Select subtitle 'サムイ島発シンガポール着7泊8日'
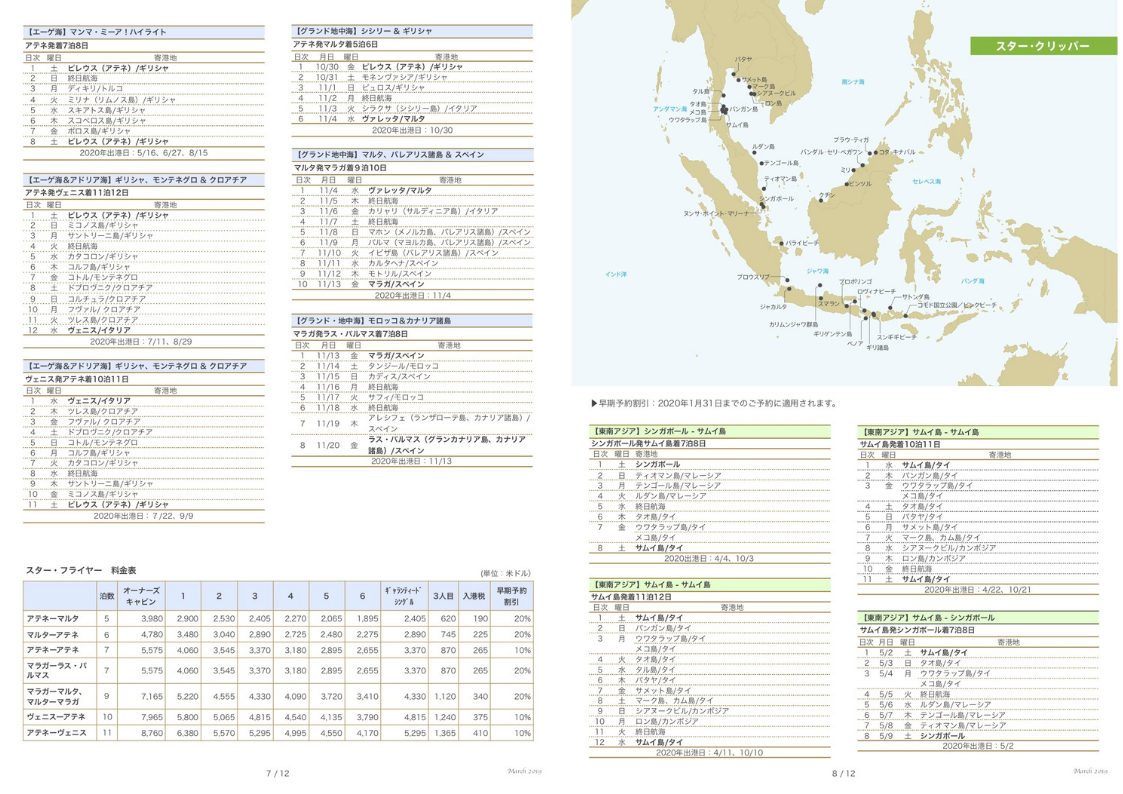 tap(917, 630)
